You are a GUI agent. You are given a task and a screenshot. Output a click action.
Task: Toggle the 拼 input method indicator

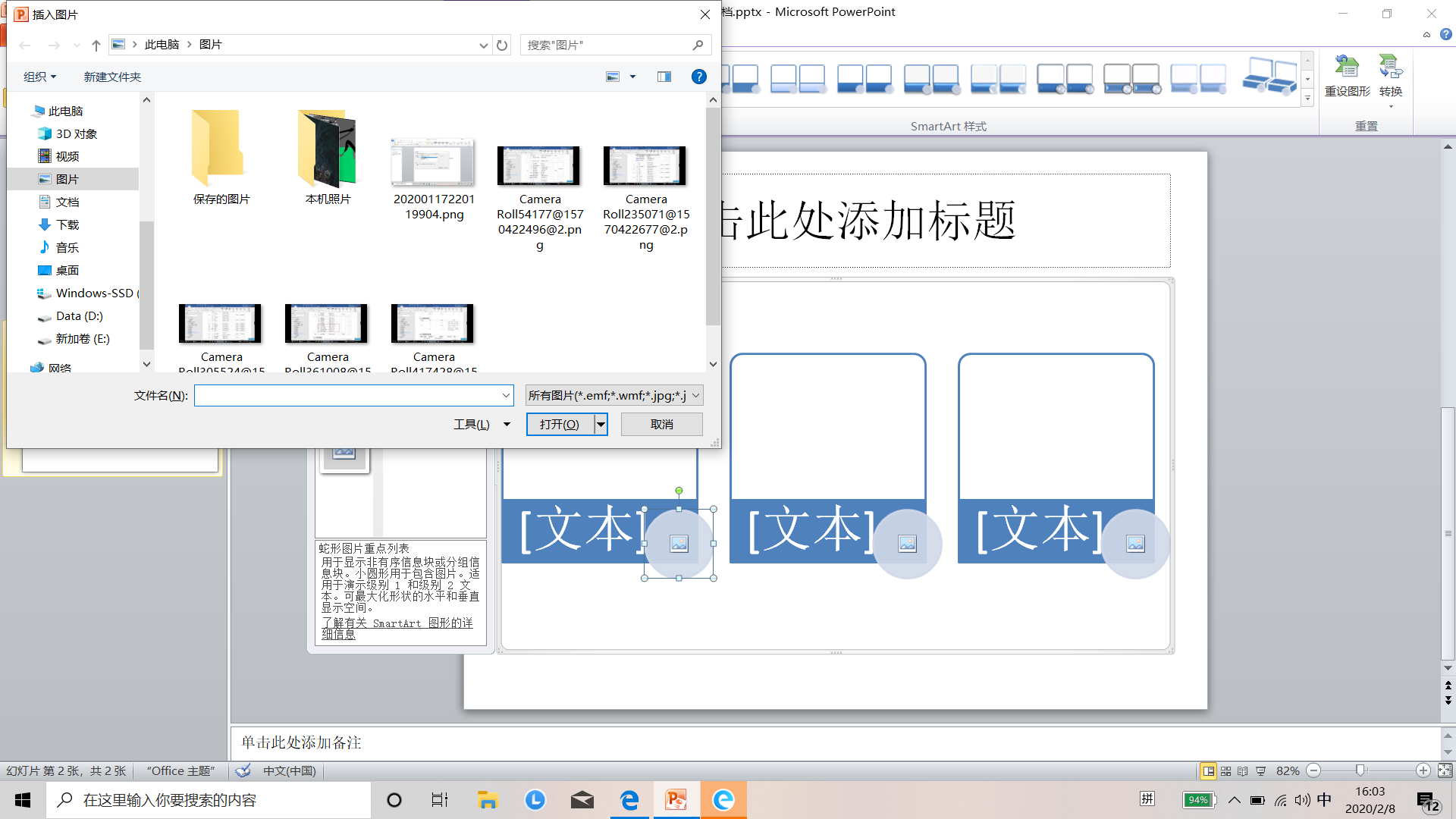1147,799
